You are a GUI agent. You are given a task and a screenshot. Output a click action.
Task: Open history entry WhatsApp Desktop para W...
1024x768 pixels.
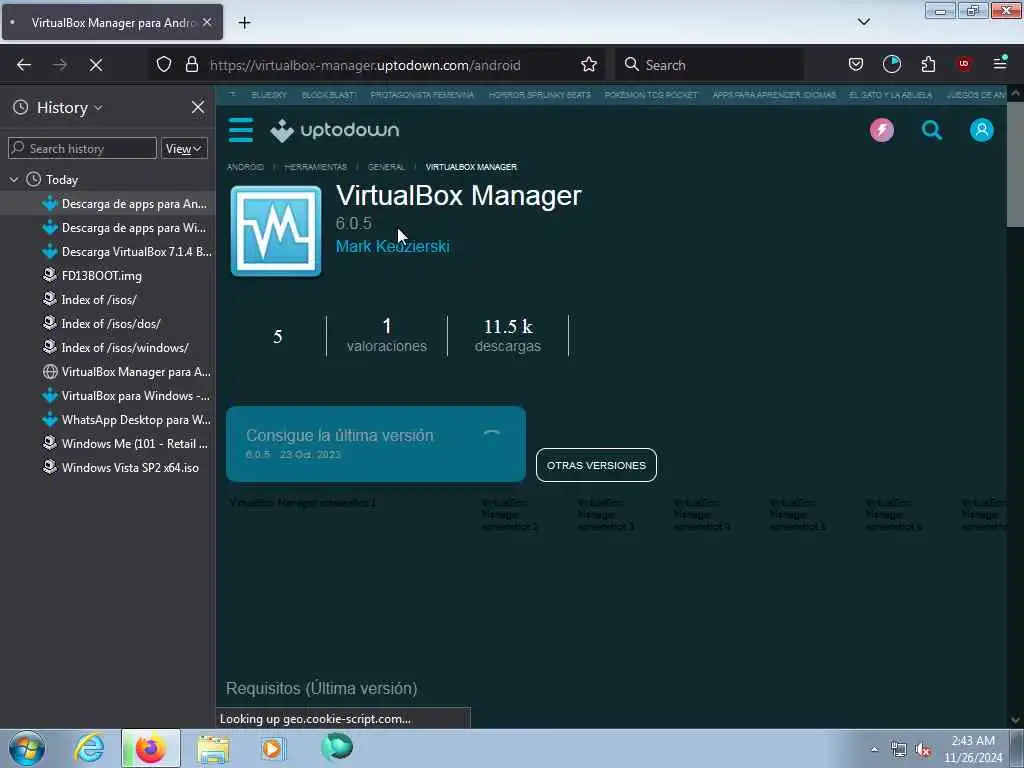(108, 419)
